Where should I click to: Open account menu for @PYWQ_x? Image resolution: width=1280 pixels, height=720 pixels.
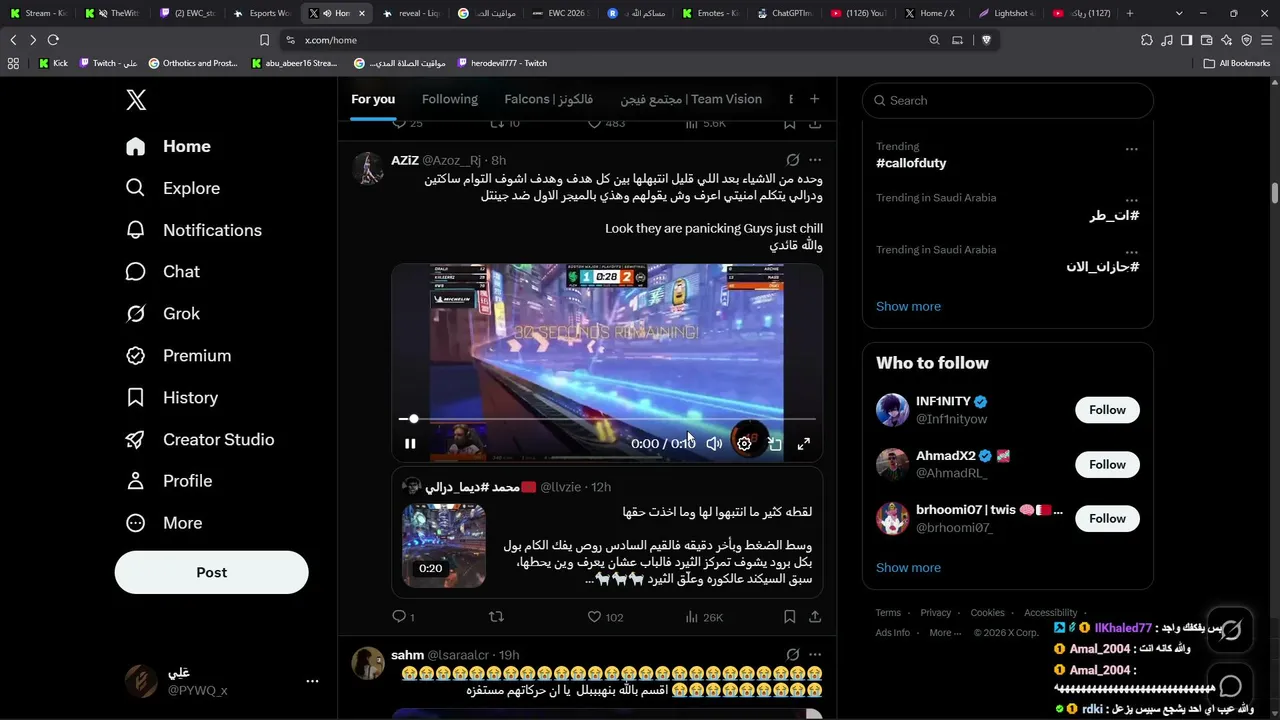(x=312, y=681)
